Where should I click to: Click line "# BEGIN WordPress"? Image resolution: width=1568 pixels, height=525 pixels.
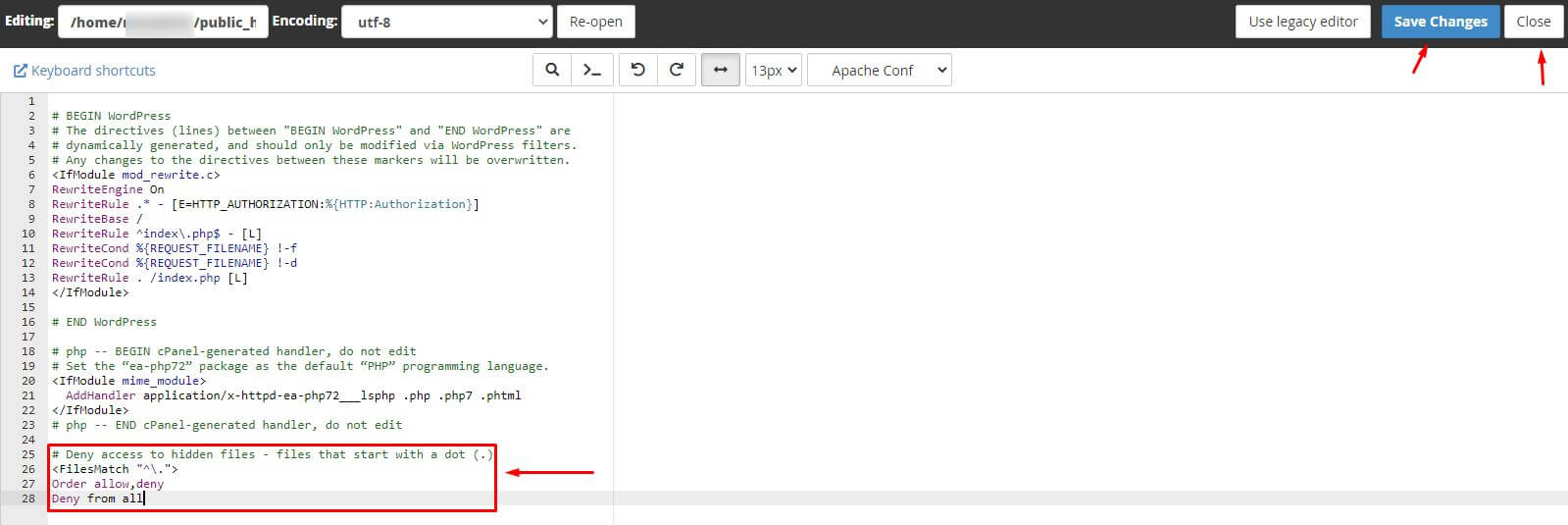[111, 116]
